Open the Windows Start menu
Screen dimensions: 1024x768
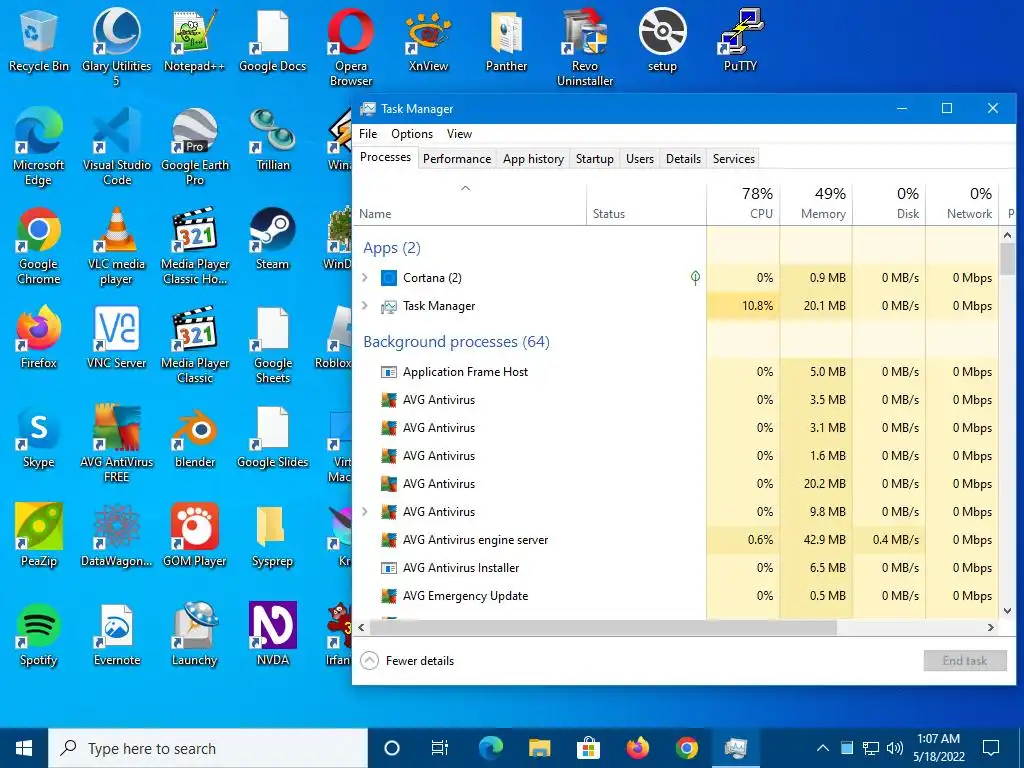(x=24, y=748)
